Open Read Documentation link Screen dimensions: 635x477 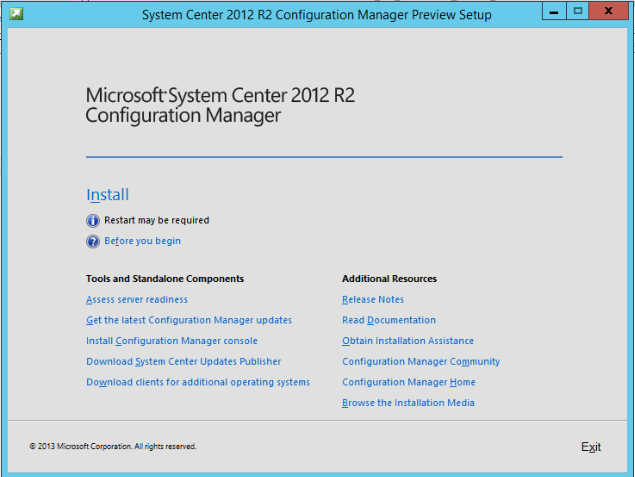coord(389,320)
